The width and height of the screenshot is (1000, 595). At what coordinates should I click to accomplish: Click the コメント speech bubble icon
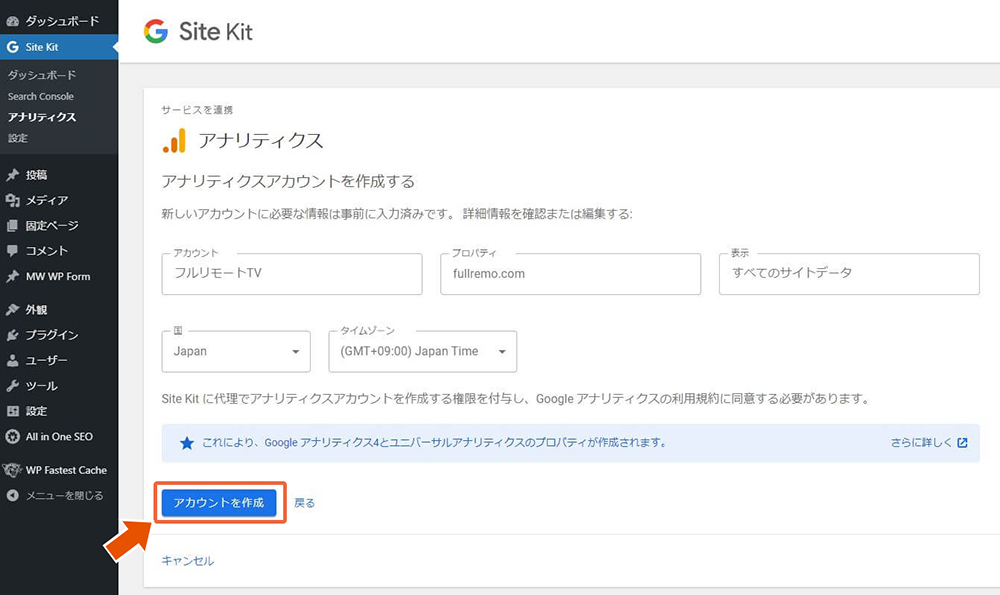point(12,251)
